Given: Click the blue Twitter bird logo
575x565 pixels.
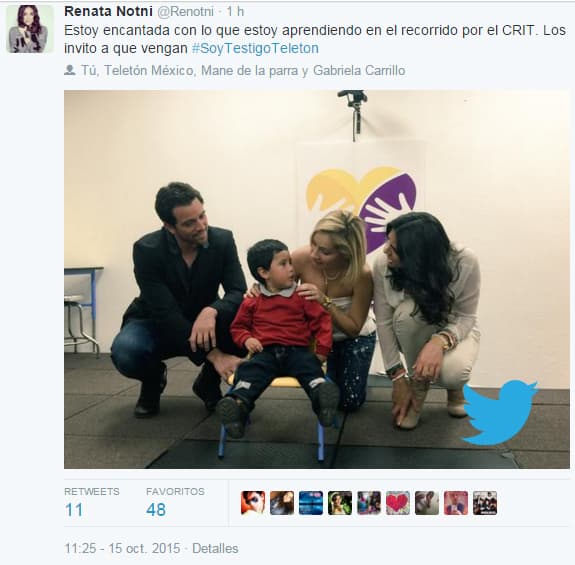Looking at the screenshot, I should coord(499,412).
